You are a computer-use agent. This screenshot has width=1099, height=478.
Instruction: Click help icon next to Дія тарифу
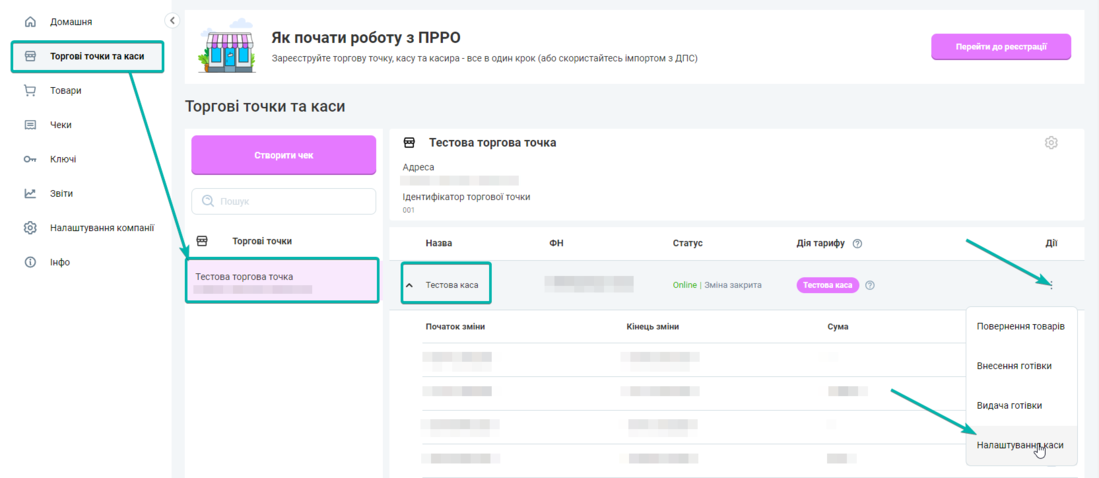[858, 244]
